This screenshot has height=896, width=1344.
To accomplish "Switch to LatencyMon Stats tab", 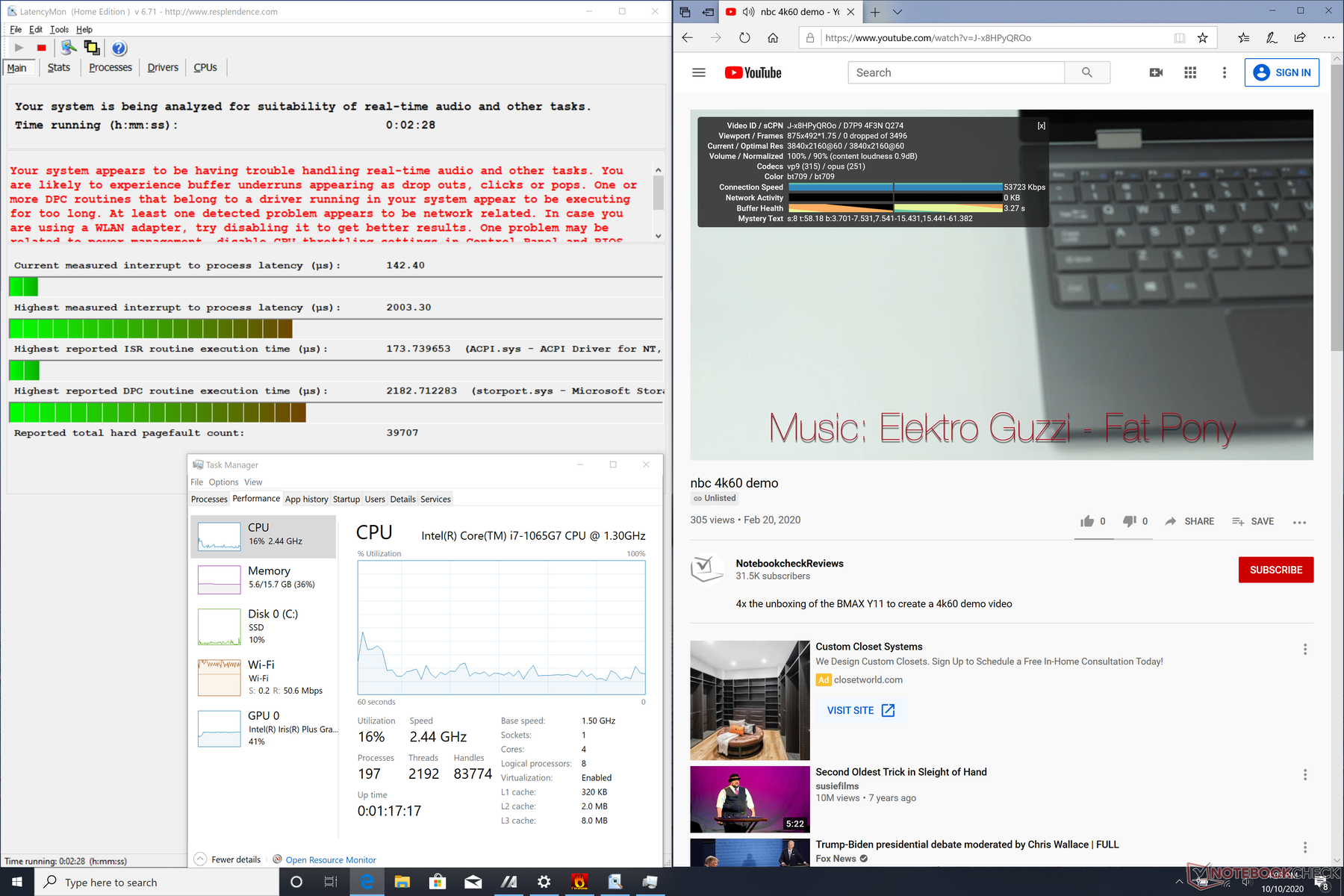I will click(58, 67).
